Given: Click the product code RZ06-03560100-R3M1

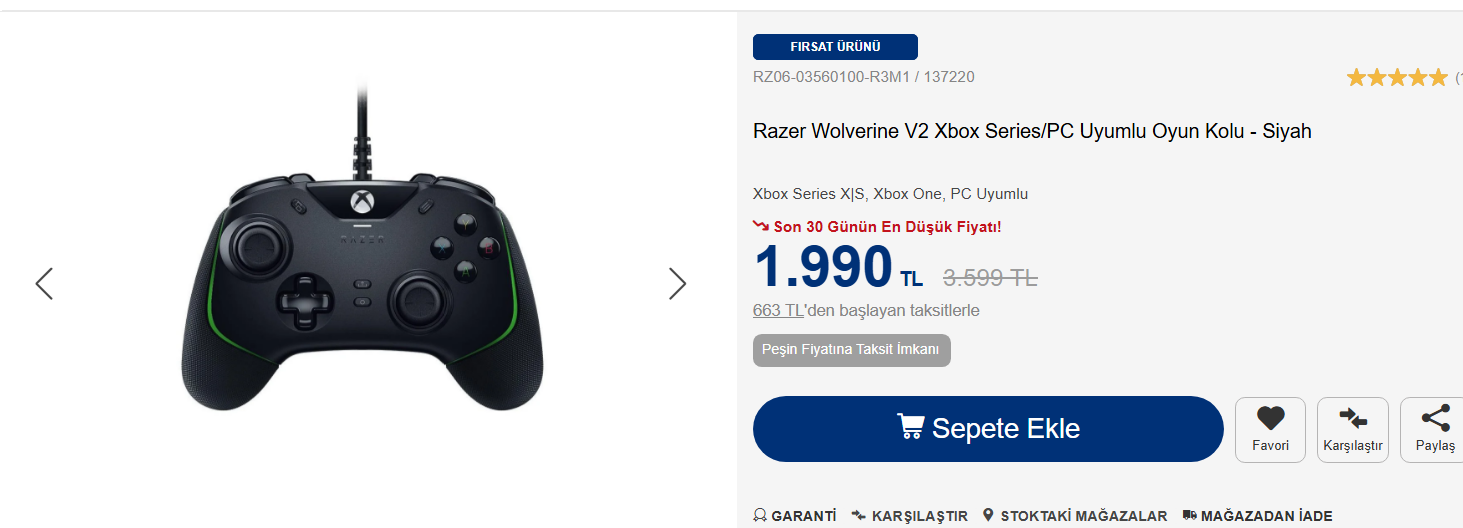Looking at the screenshot, I should [832, 77].
